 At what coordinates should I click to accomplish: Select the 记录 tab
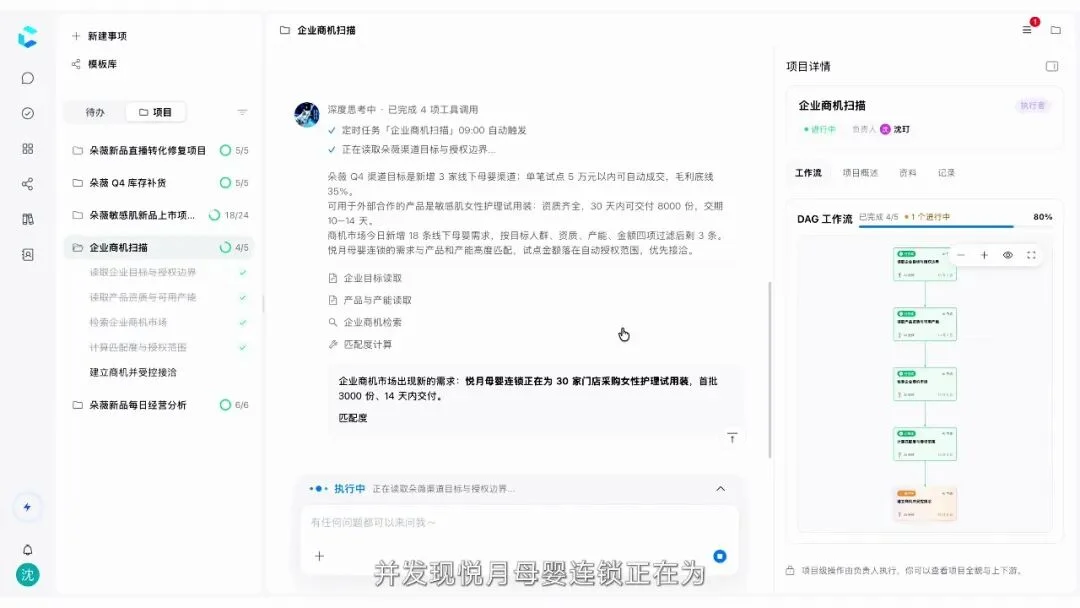[x=946, y=173]
